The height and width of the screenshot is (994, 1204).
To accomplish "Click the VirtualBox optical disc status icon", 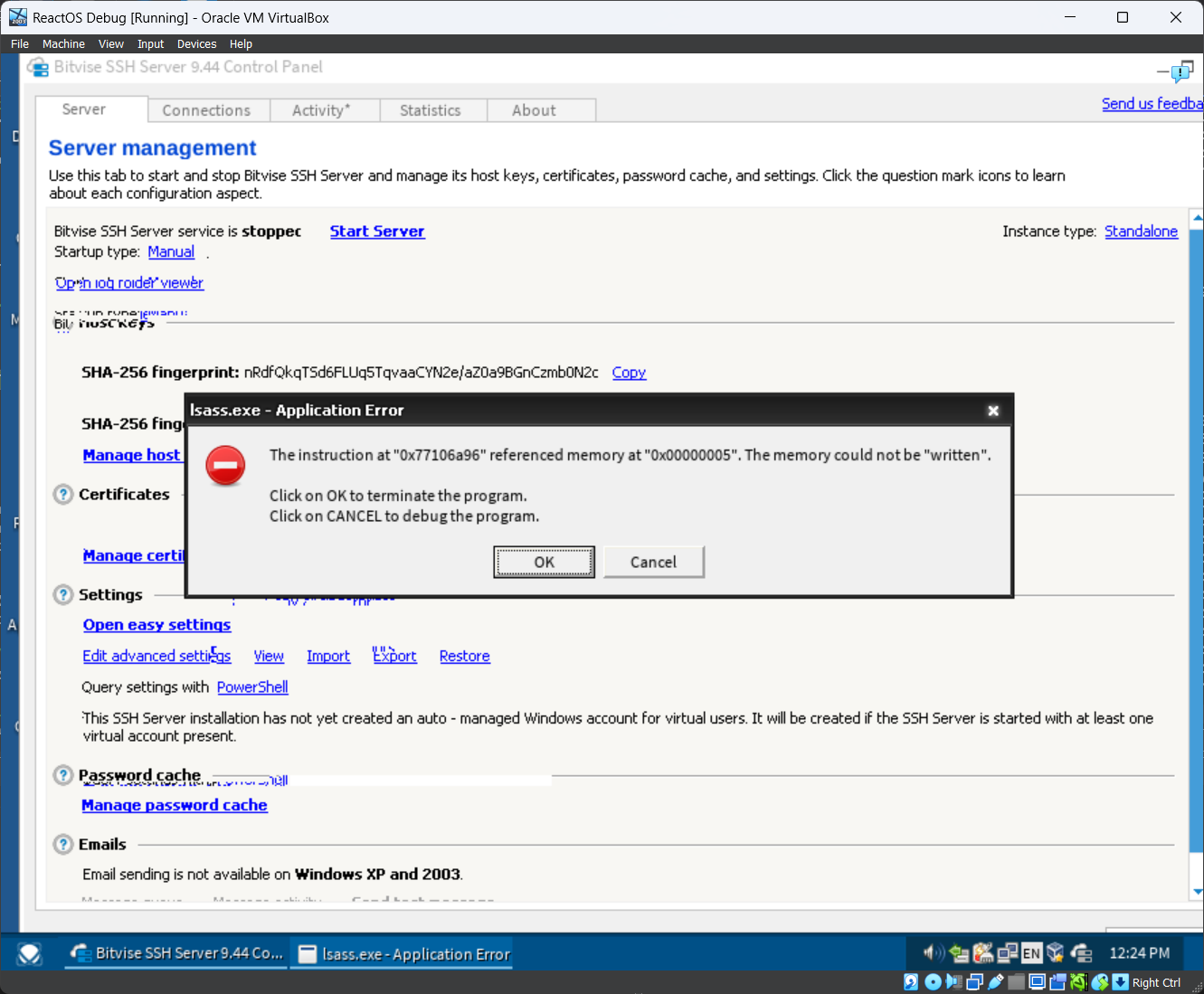I will coord(934,982).
